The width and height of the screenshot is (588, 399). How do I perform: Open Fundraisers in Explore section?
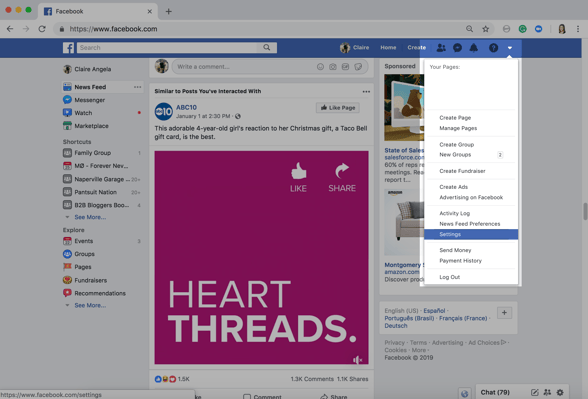click(x=90, y=280)
